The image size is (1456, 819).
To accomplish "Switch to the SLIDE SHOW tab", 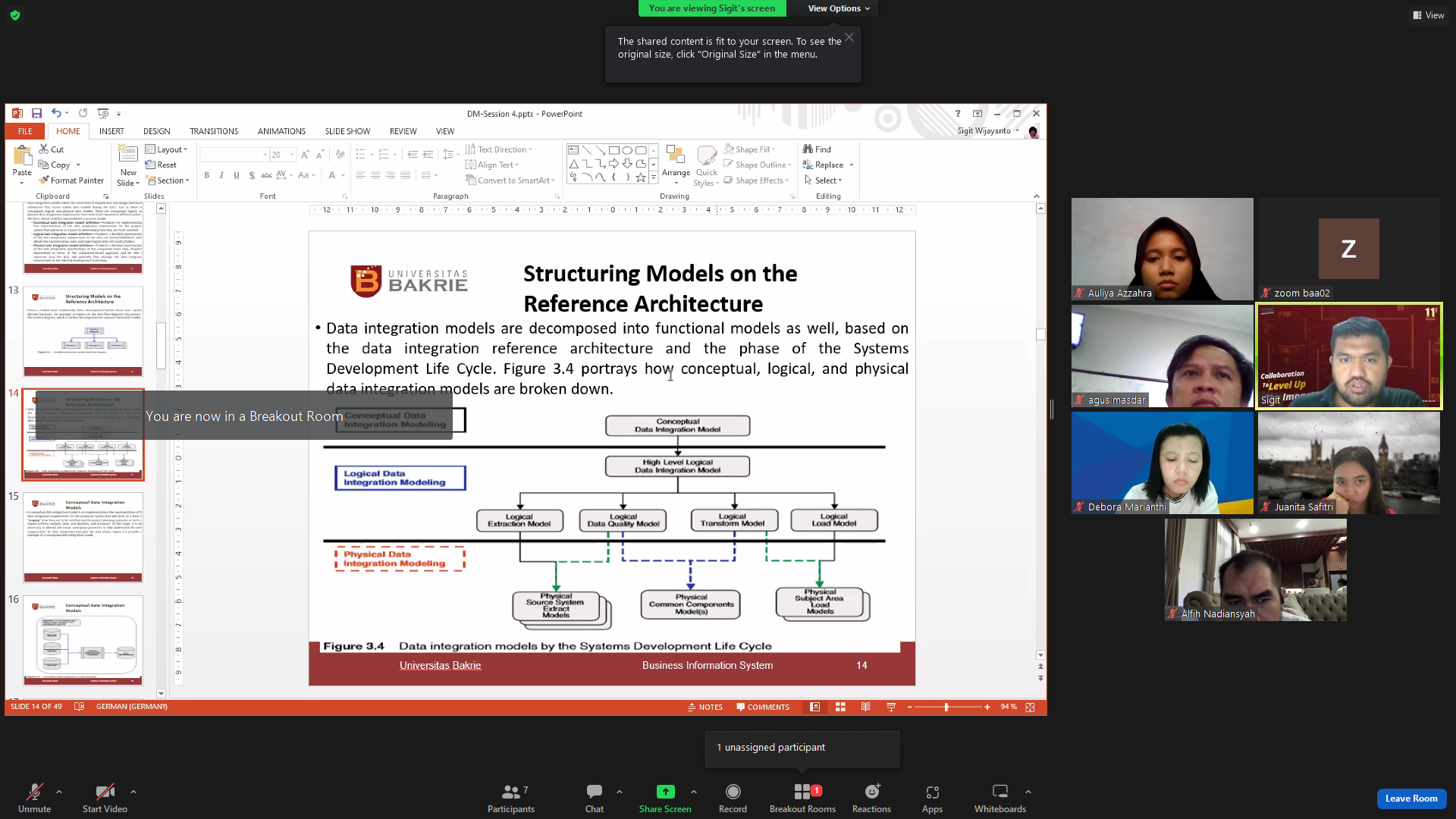I will pos(347,131).
